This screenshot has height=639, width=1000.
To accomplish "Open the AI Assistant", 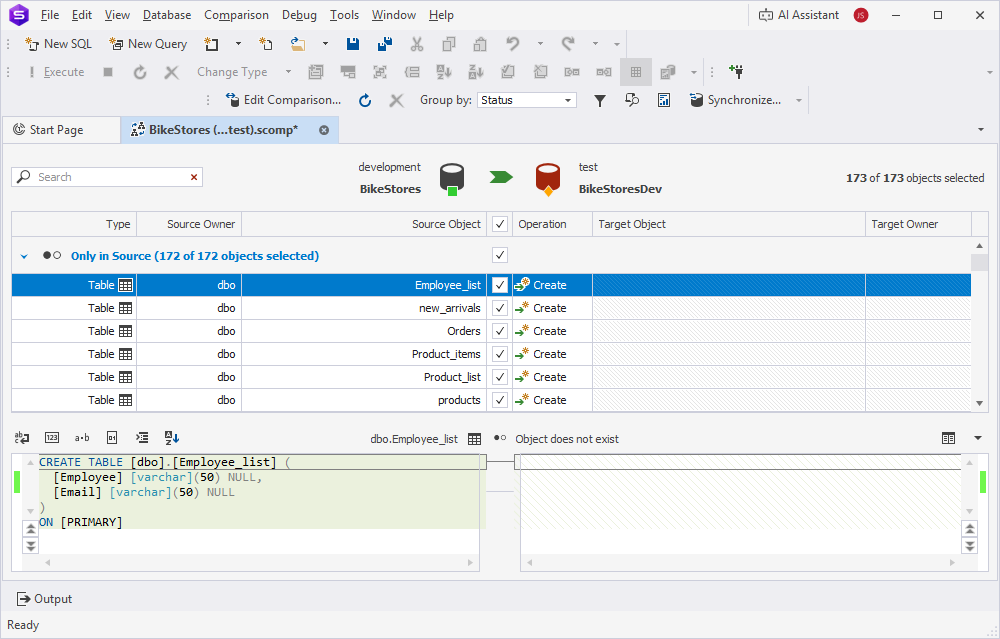I will click(x=810, y=14).
